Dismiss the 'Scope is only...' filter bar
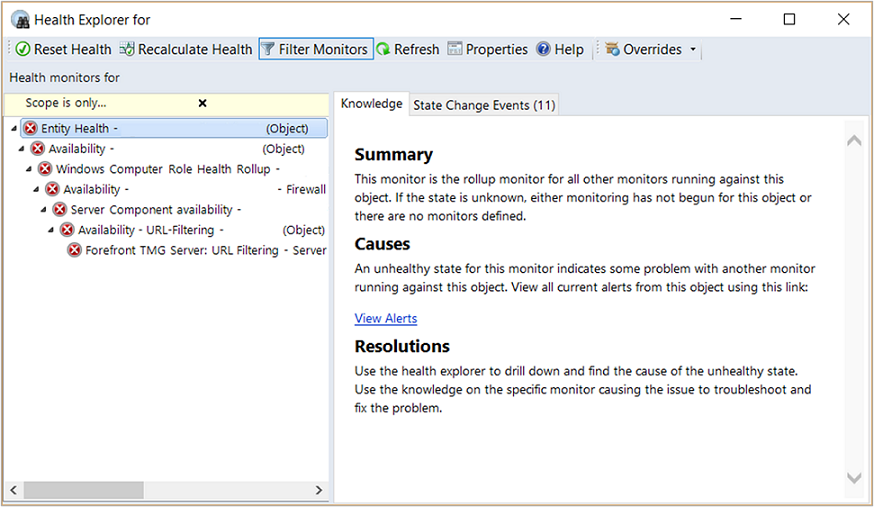Viewport: 874px width, 507px height. 202,103
